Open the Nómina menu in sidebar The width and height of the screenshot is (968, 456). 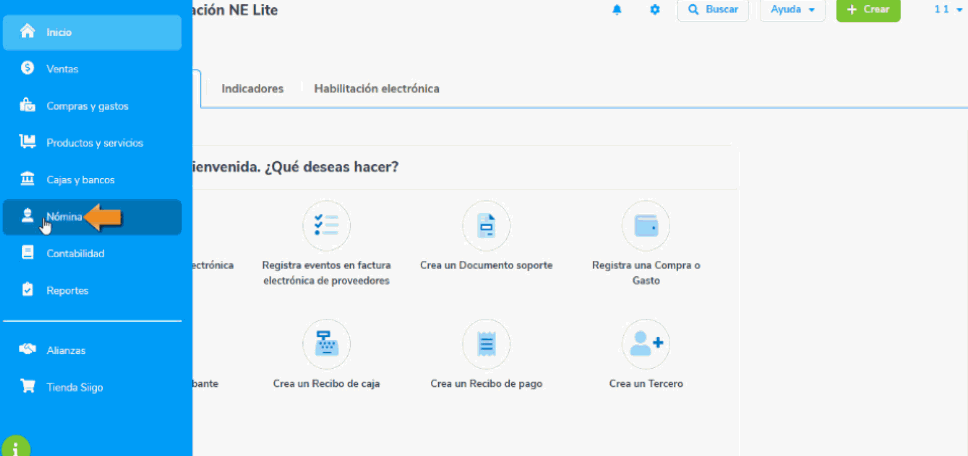(63, 217)
